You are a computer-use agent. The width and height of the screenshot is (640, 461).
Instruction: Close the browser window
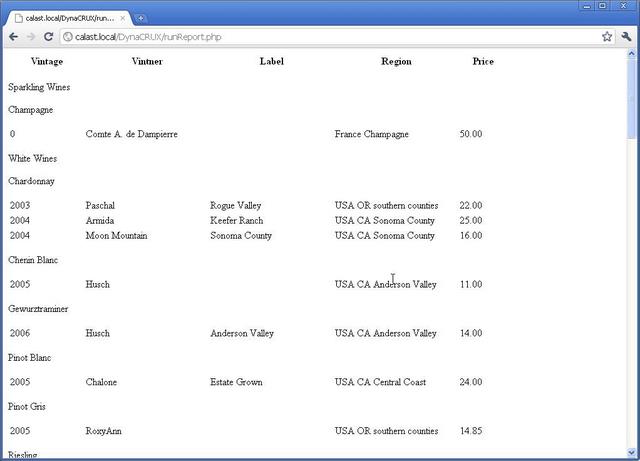623,6
